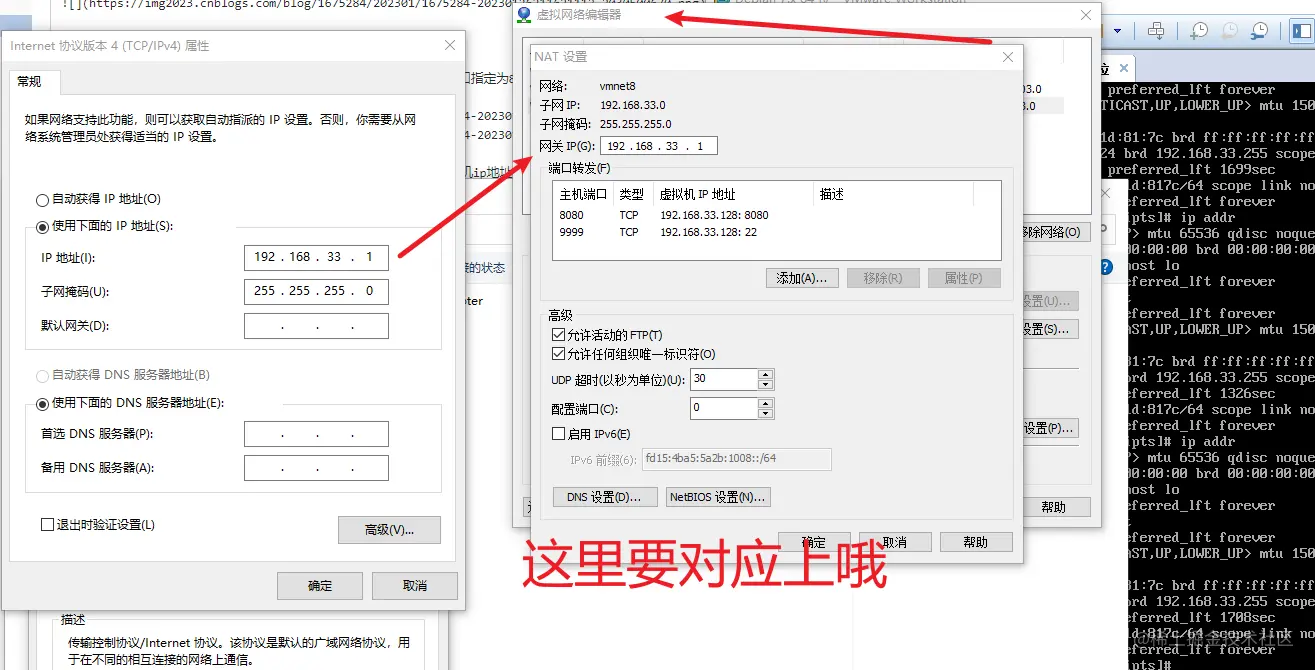
Task: Click the 属性(P) button in NAT 设置
Action: 964,278
